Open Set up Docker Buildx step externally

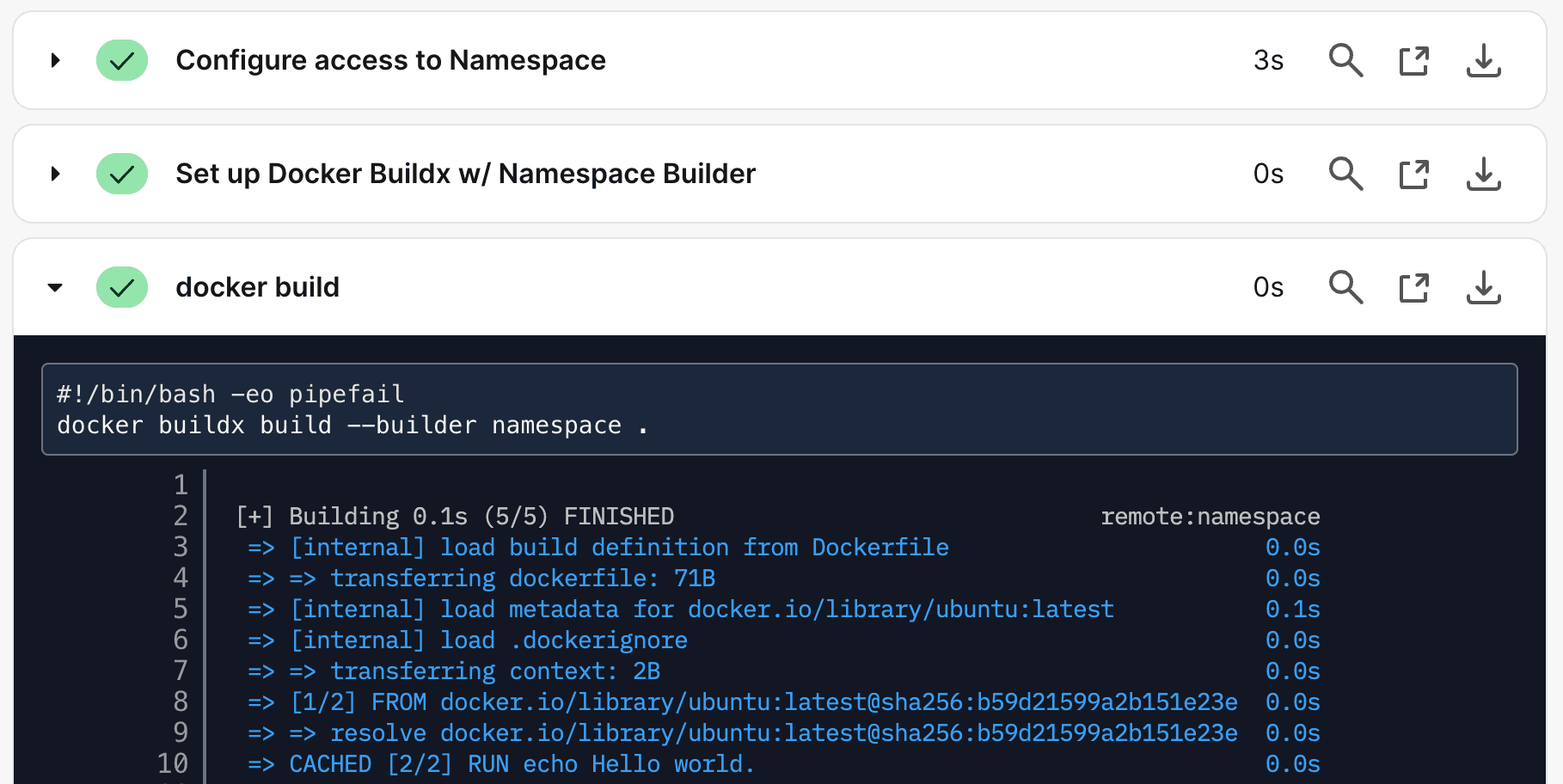[1413, 174]
